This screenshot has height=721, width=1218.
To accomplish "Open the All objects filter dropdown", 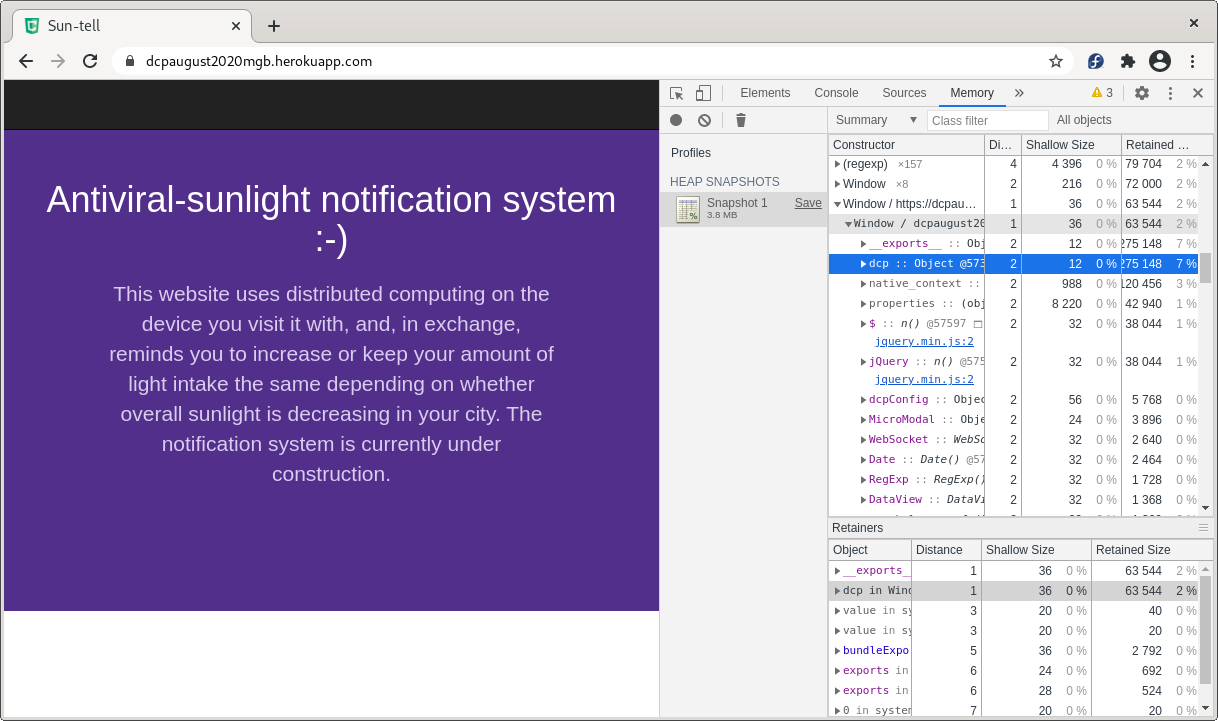I will pyautogui.click(x=1084, y=120).
